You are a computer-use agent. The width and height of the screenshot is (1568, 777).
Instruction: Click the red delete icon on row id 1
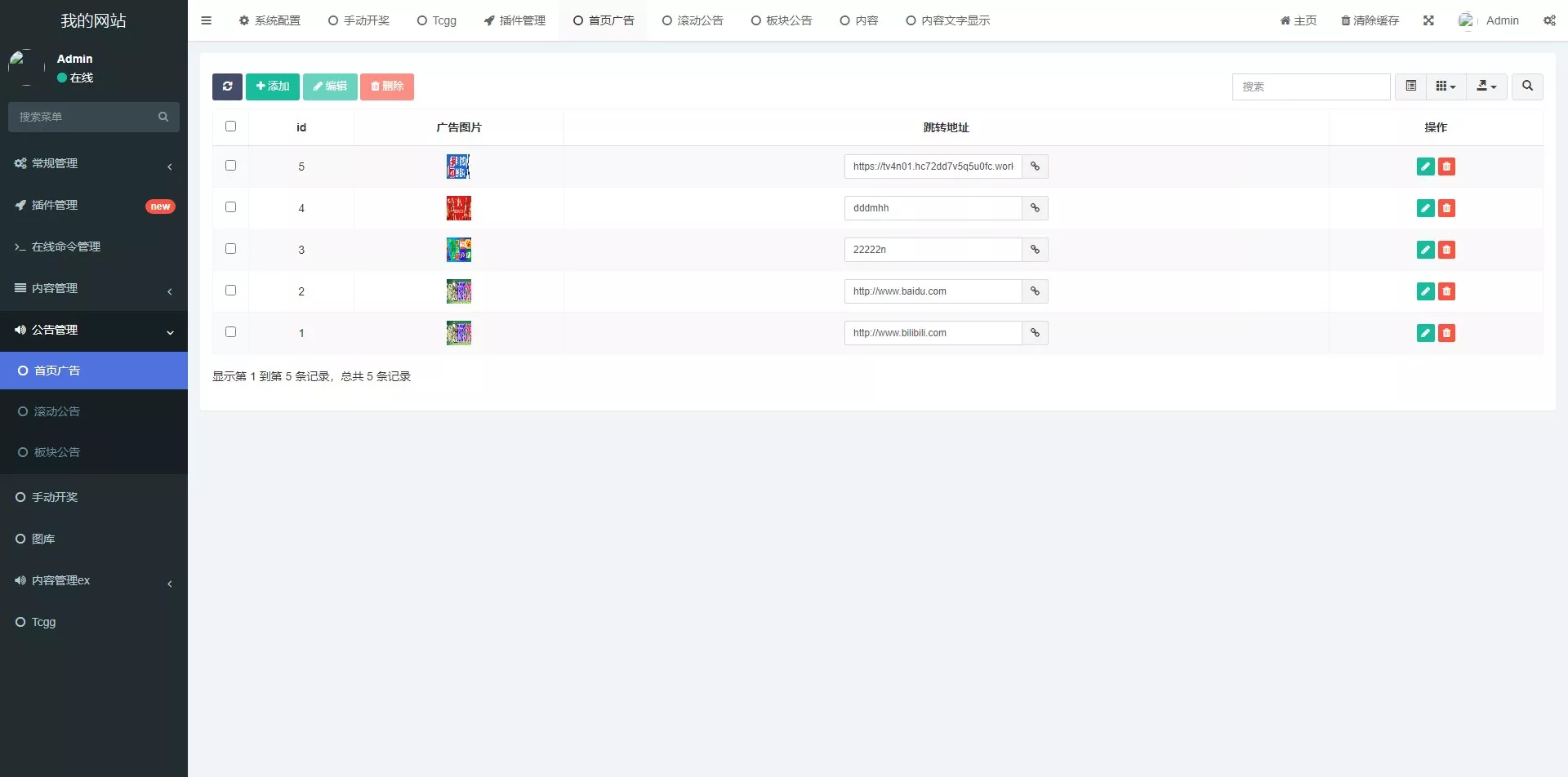(x=1446, y=333)
